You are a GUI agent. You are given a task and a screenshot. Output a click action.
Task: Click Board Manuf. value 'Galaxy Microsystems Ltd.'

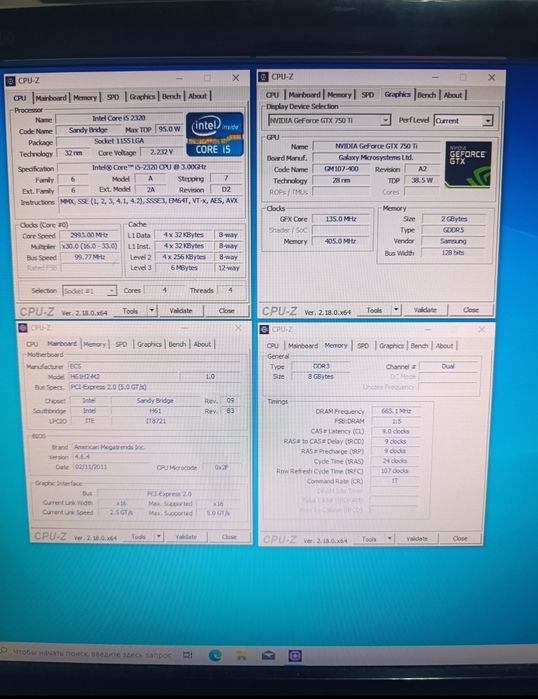point(377,157)
